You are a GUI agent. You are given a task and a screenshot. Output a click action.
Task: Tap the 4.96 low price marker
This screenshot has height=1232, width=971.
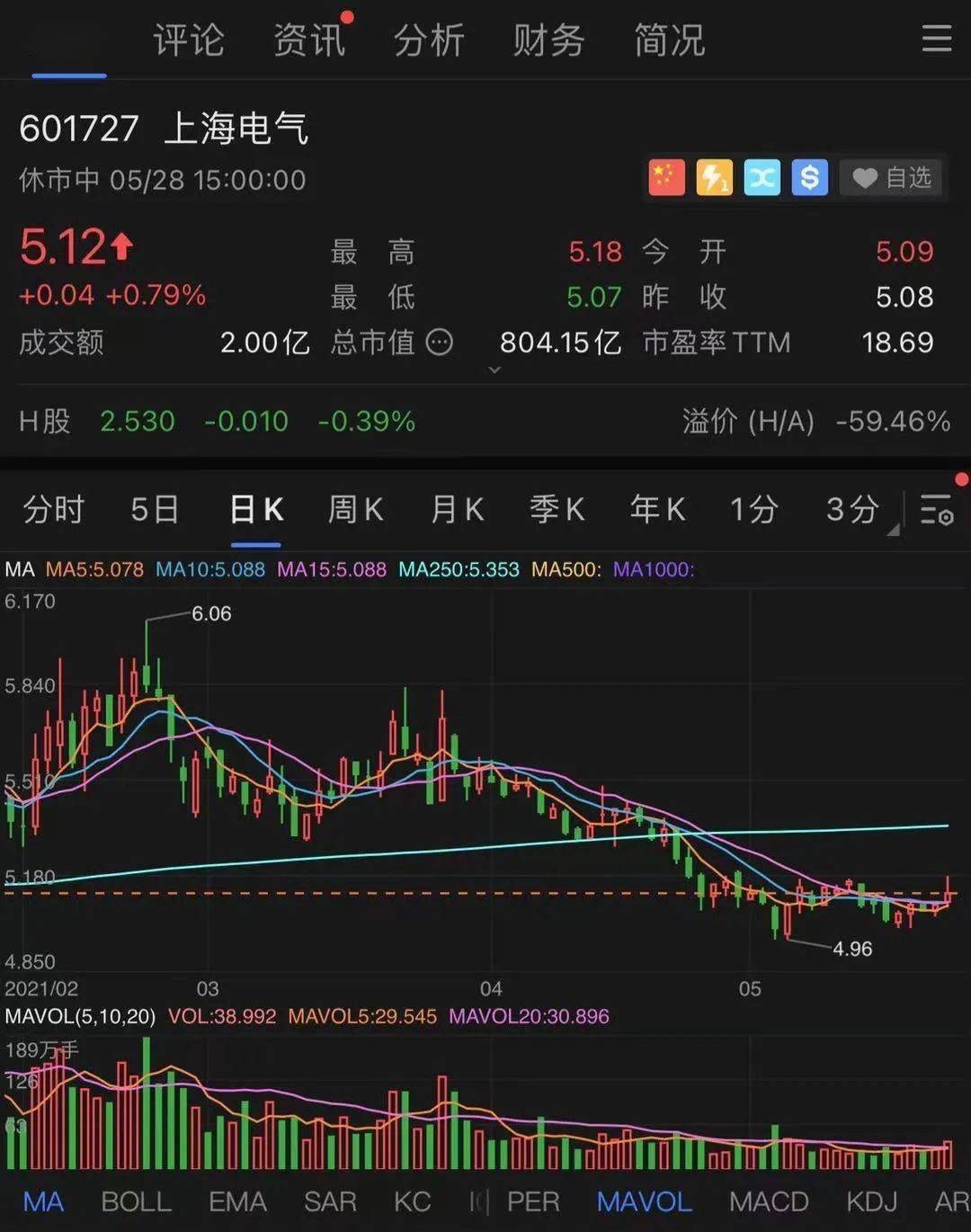click(x=852, y=949)
